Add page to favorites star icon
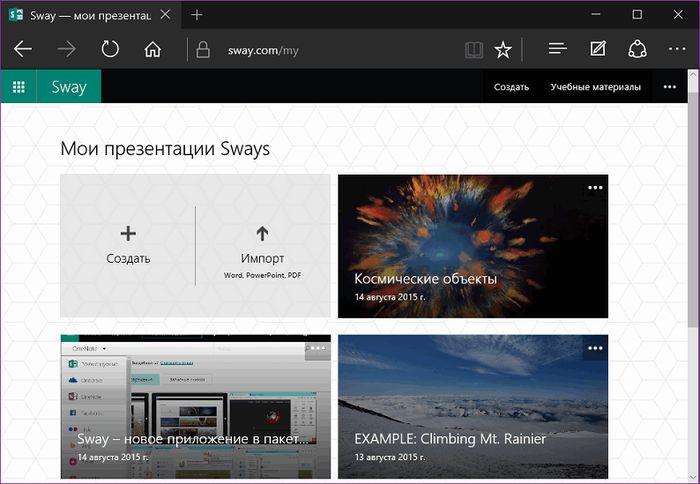The width and height of the screenshot is (700, 484). (503, 49)
